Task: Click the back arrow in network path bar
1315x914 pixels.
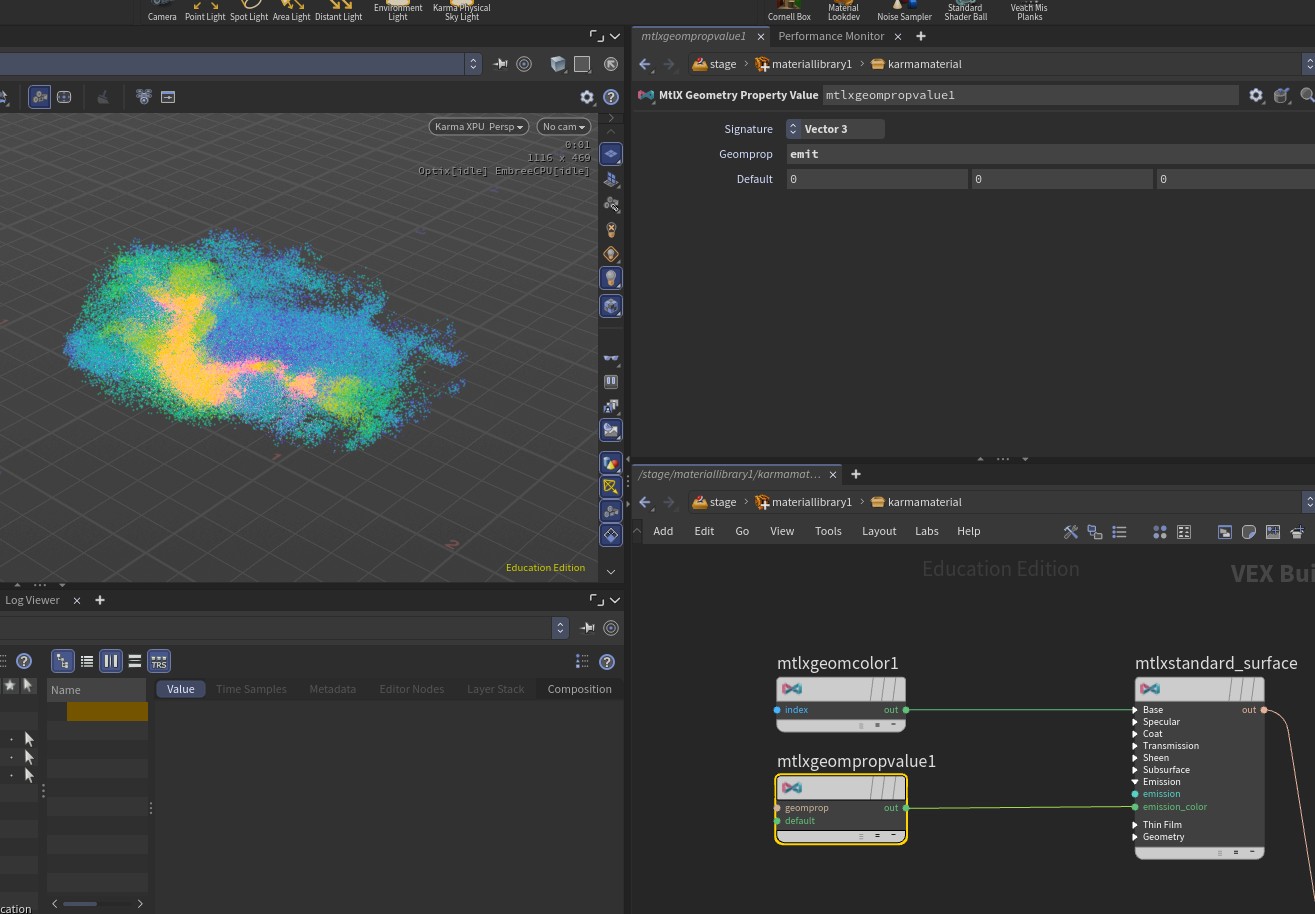Action: (x=645, y=502)
